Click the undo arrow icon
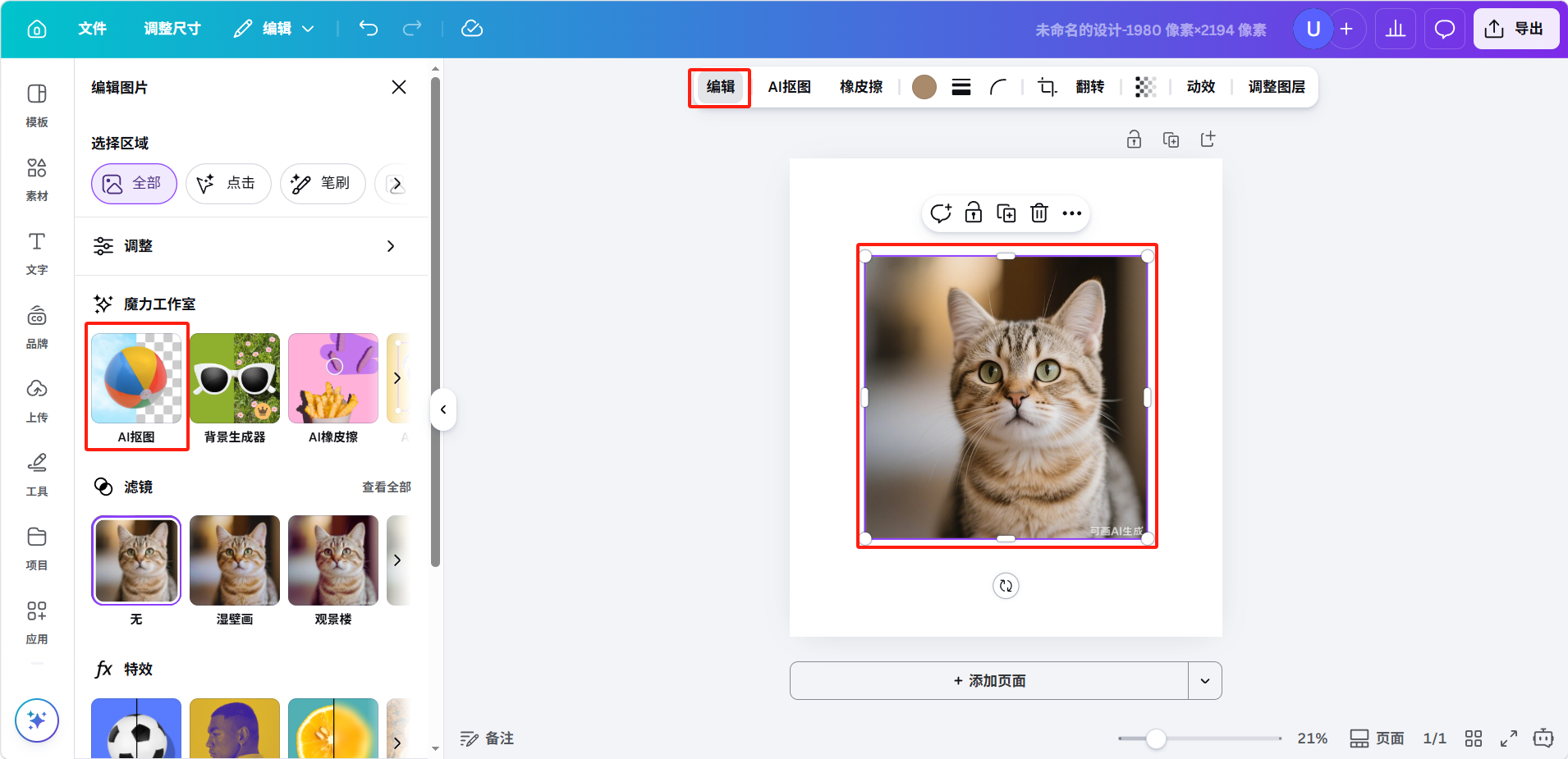The height and width of the screenshot is (759, 1568). coord(369,29)
